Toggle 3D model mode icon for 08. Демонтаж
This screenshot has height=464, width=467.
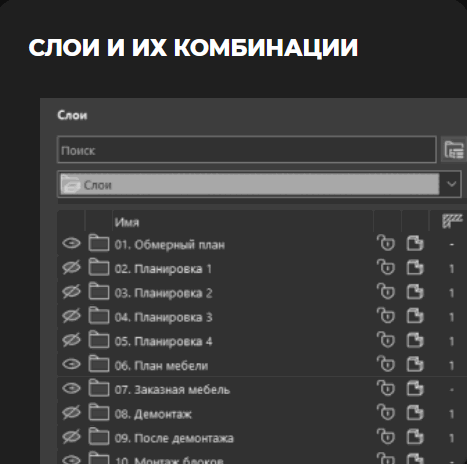click(x=415, y=413)
